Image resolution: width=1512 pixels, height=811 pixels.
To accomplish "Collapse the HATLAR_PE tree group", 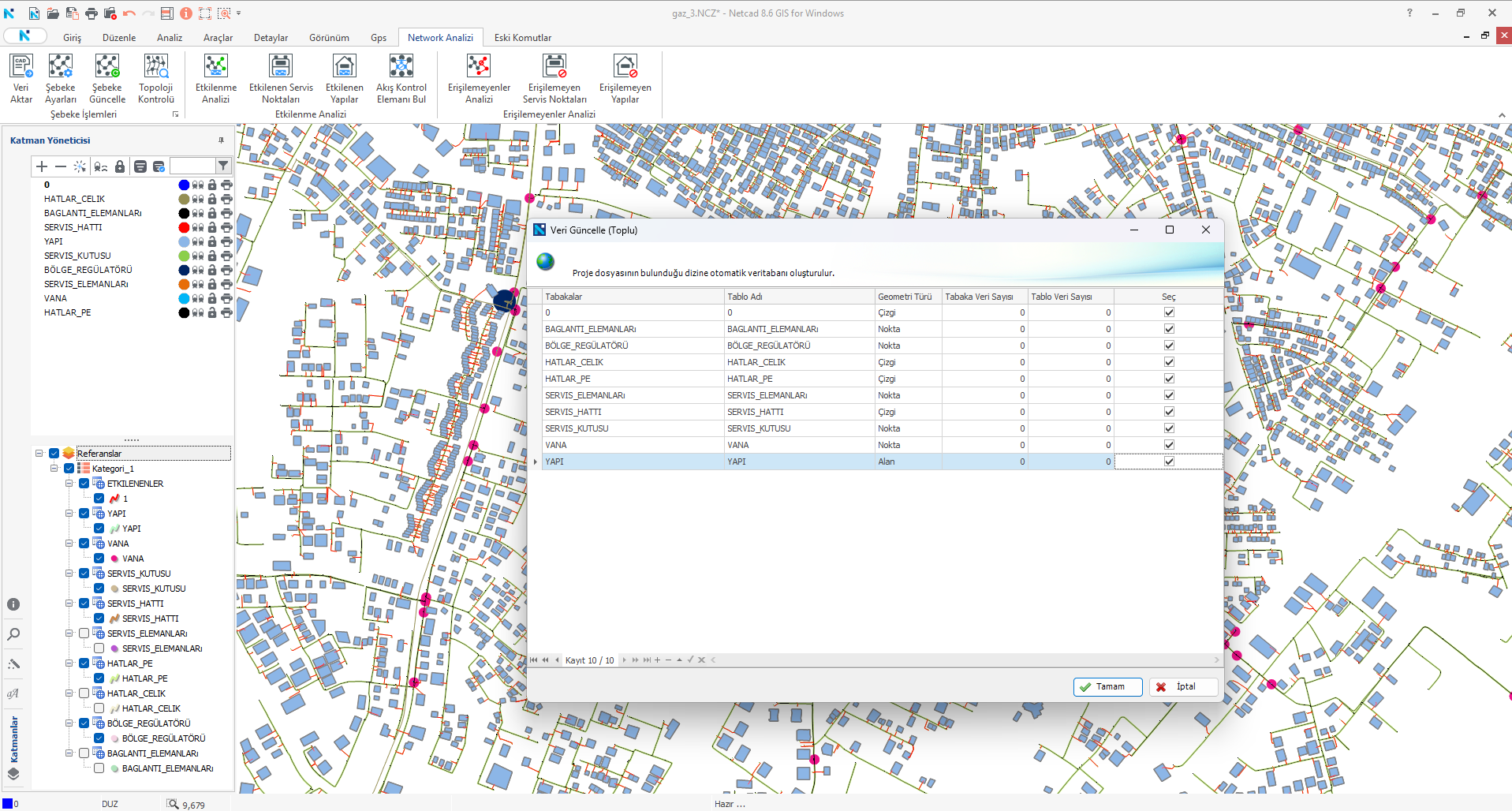I will (x=69, y=663).
